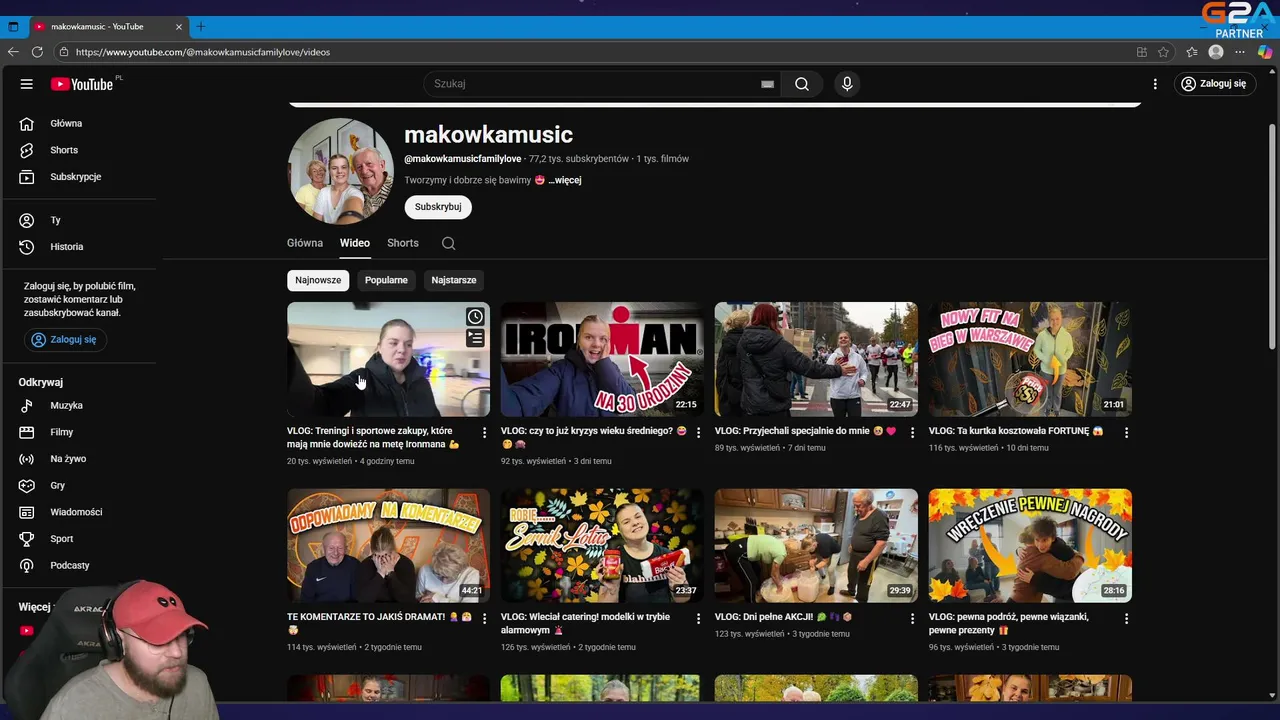Open video title Ta kurtka kosztowała FORTUNĘ
Viewport: 1280px width, 720px height.
coord(1016,431)
